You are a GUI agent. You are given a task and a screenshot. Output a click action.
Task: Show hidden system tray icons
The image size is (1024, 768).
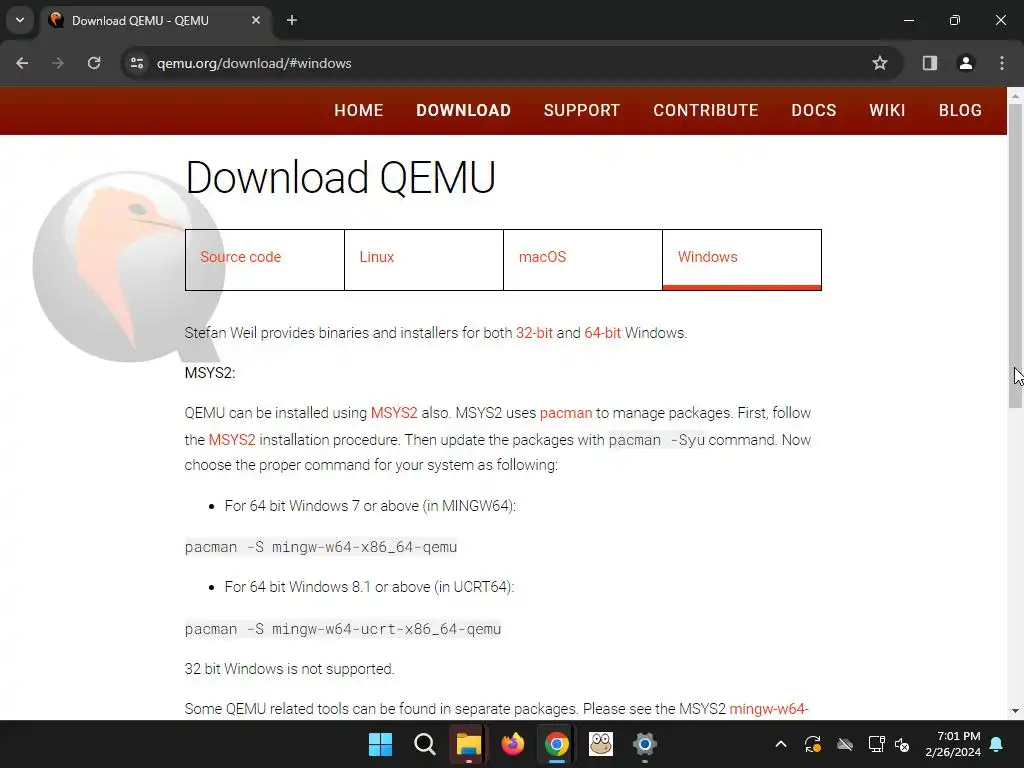(x=781, y=744)
